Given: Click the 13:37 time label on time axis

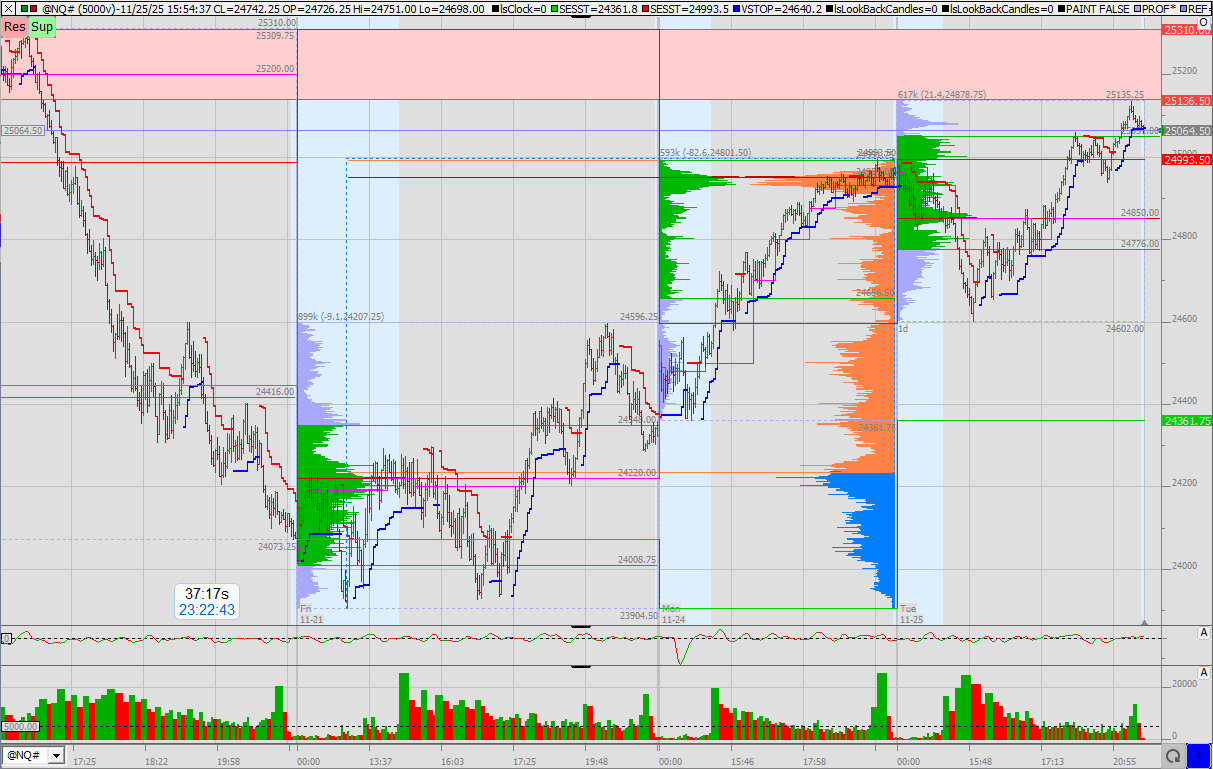Looking at the screenshot, I should click(381, 761).
